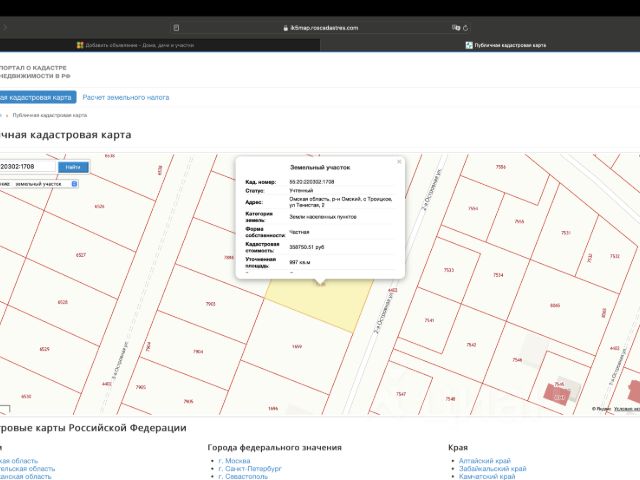Click the page reload icon in address bar

pos(465,28)
